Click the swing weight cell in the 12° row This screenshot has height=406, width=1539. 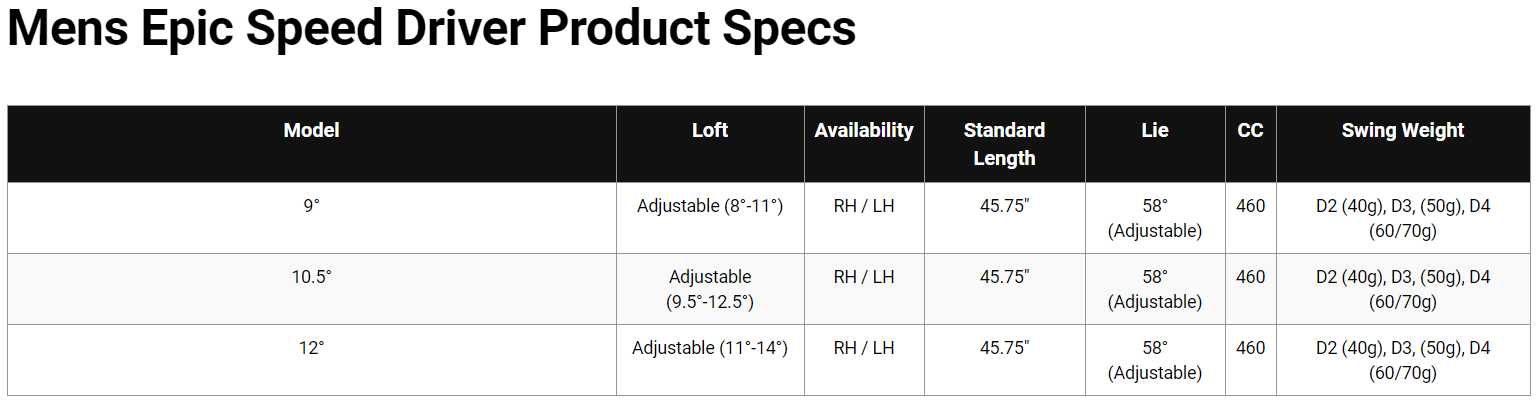[x=1403, y=360]
